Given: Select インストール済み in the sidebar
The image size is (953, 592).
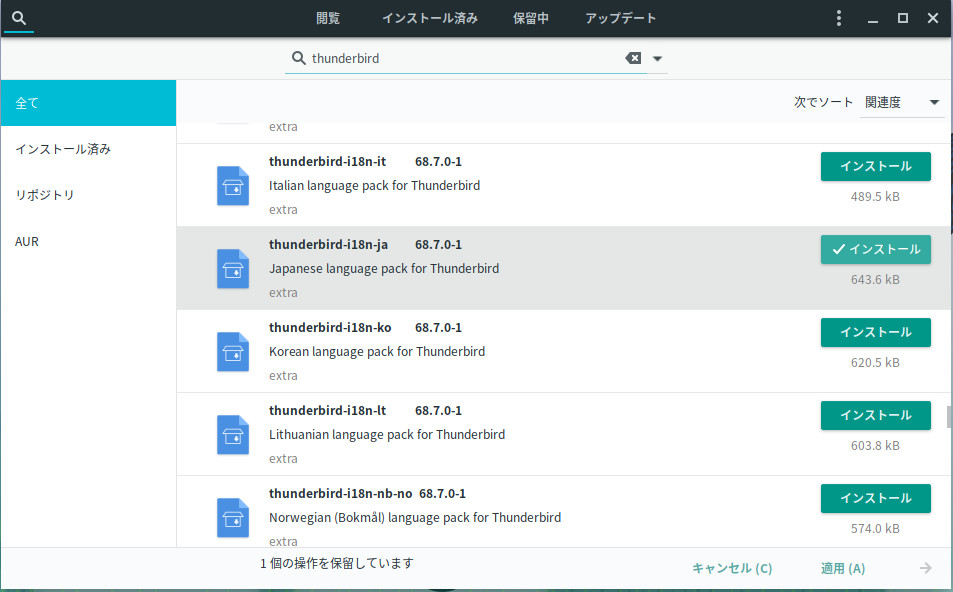Looking at the screenshot, I should [89, 149].
